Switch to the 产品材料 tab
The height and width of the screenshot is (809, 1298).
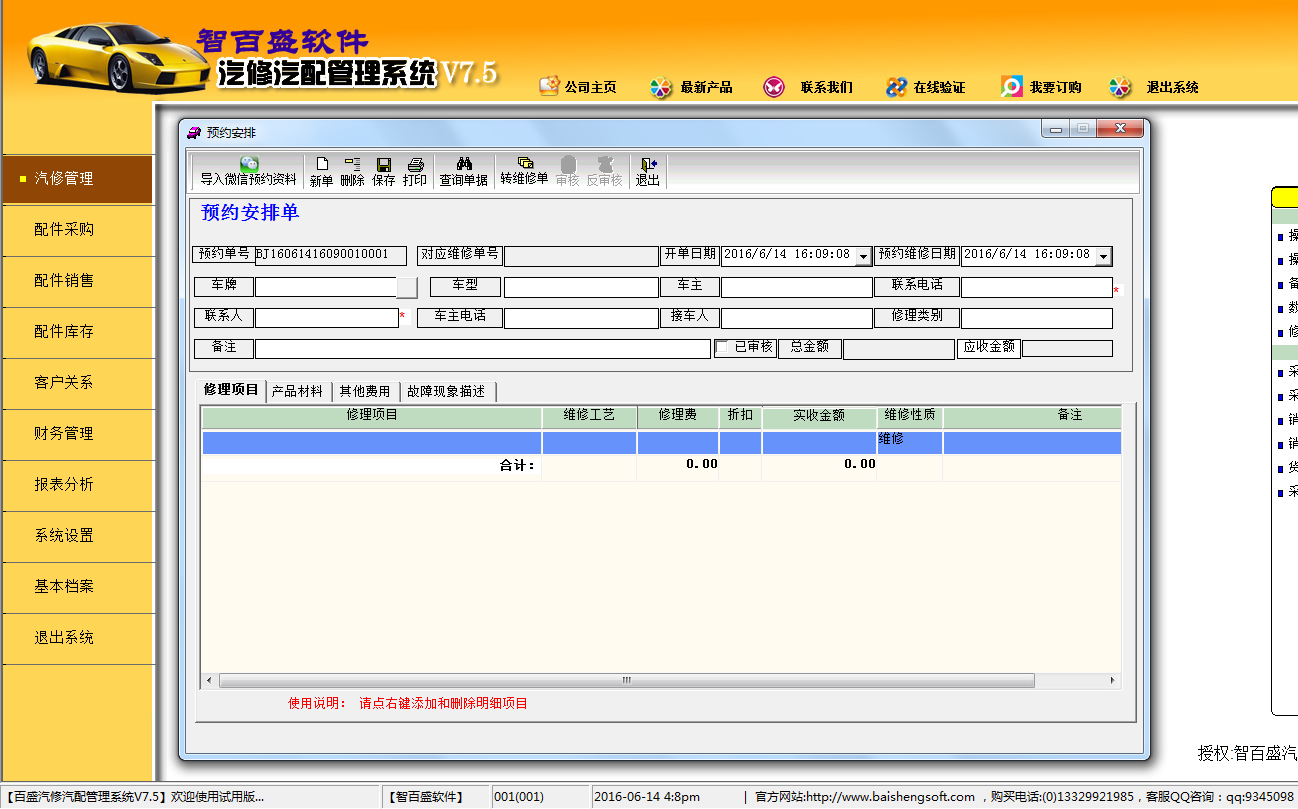(x=297, y=391)
